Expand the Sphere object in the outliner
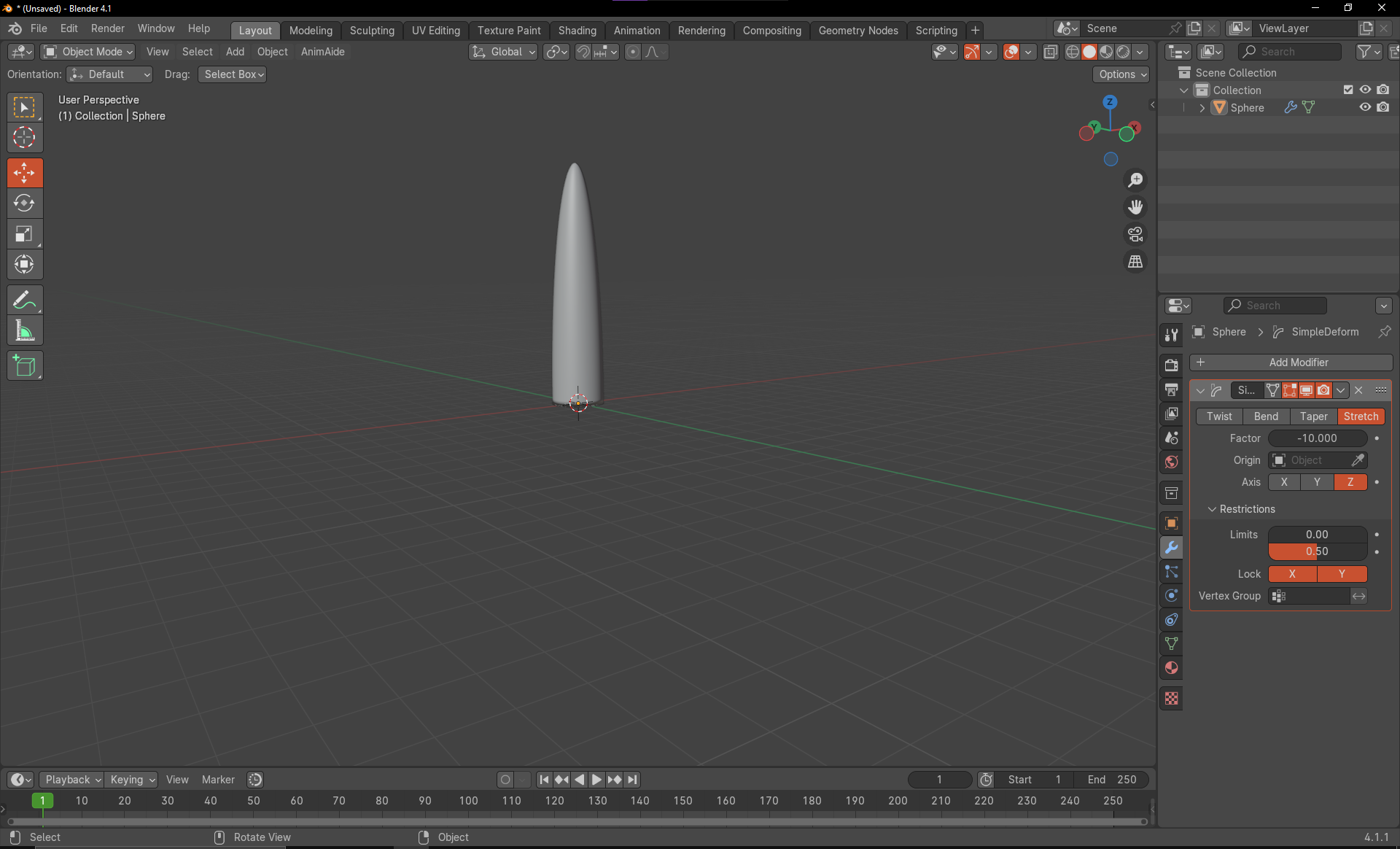This screenshot has height=849, width=1400. [1202, 108]
